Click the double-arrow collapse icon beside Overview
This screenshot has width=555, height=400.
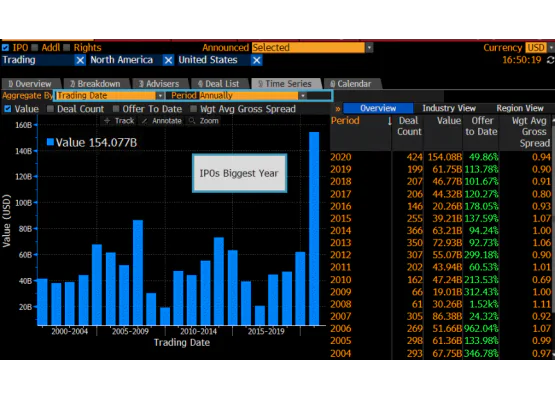pos(338,109)
